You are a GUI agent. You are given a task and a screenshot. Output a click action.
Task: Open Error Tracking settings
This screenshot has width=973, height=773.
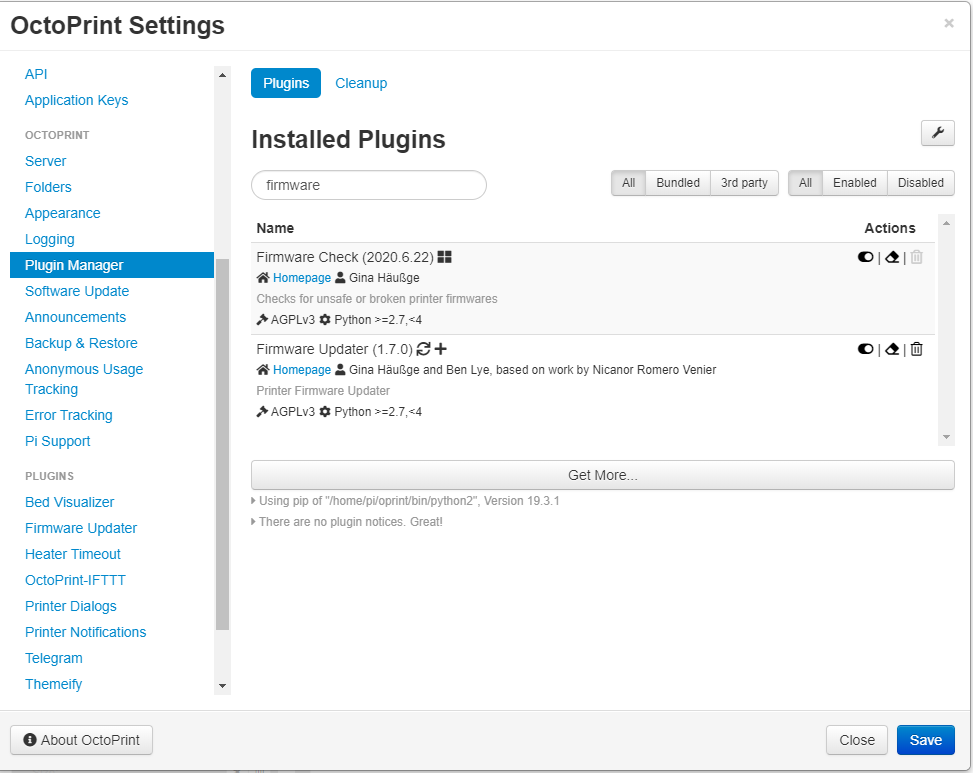tap(68, 415)
